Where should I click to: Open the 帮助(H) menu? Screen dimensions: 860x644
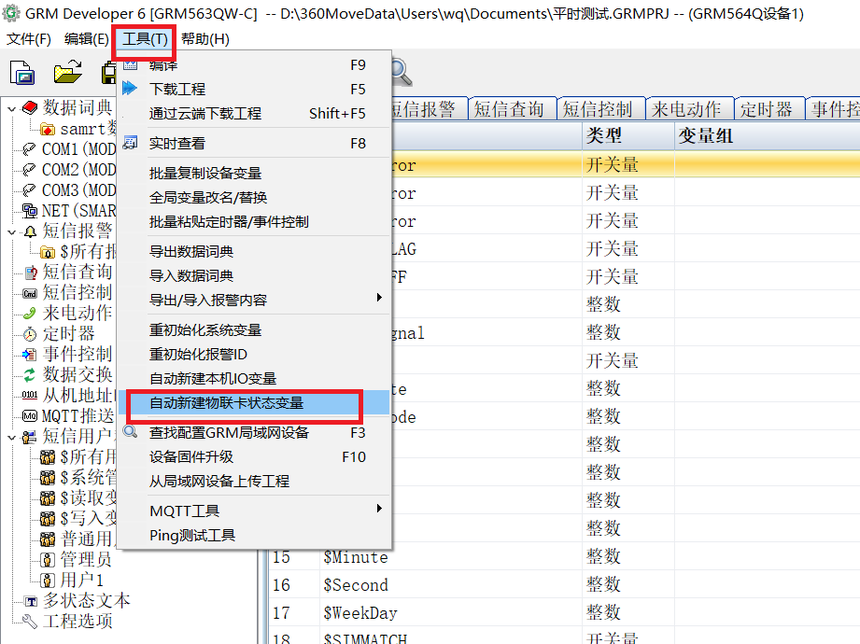coord(205,39)
